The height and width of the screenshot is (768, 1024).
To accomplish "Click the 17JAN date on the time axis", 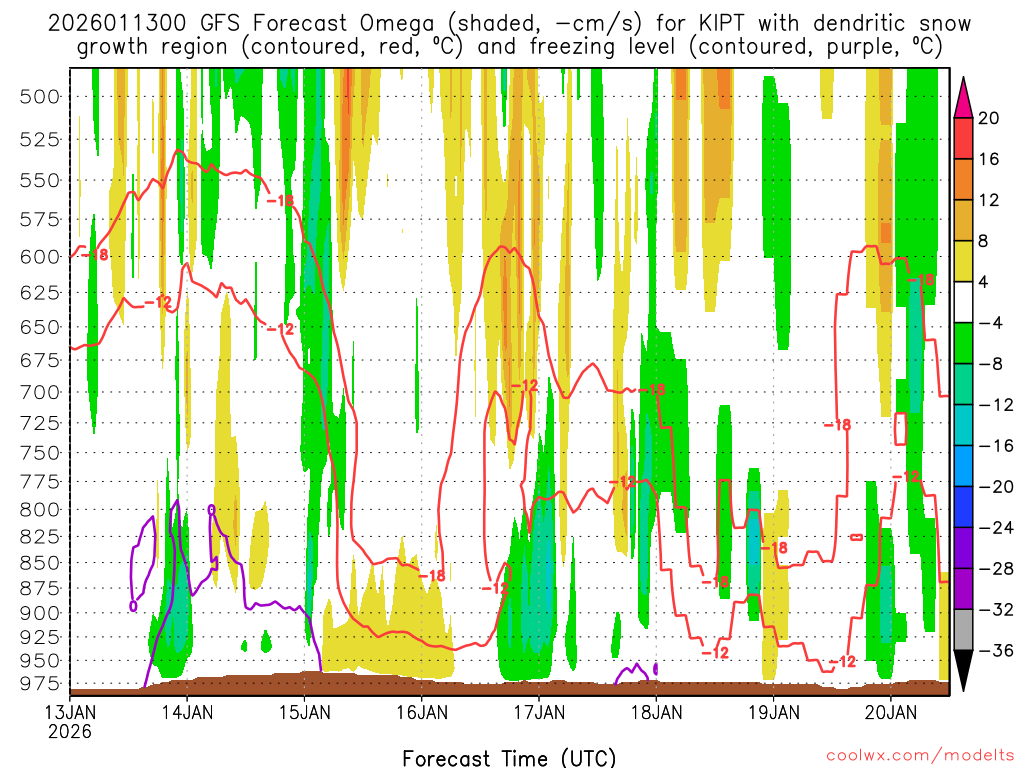I will pos(539,712).
